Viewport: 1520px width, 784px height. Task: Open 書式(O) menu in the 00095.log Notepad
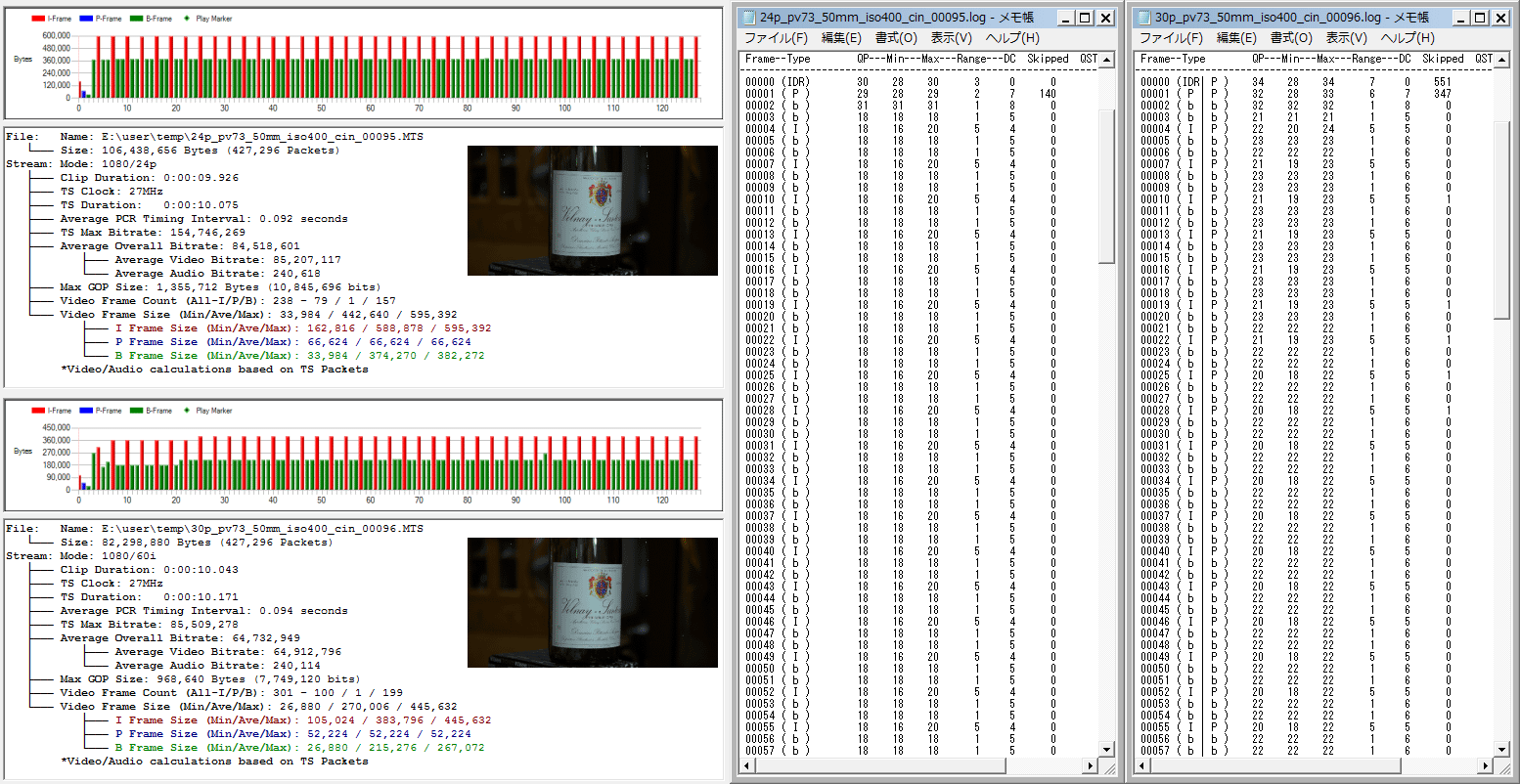896,38
